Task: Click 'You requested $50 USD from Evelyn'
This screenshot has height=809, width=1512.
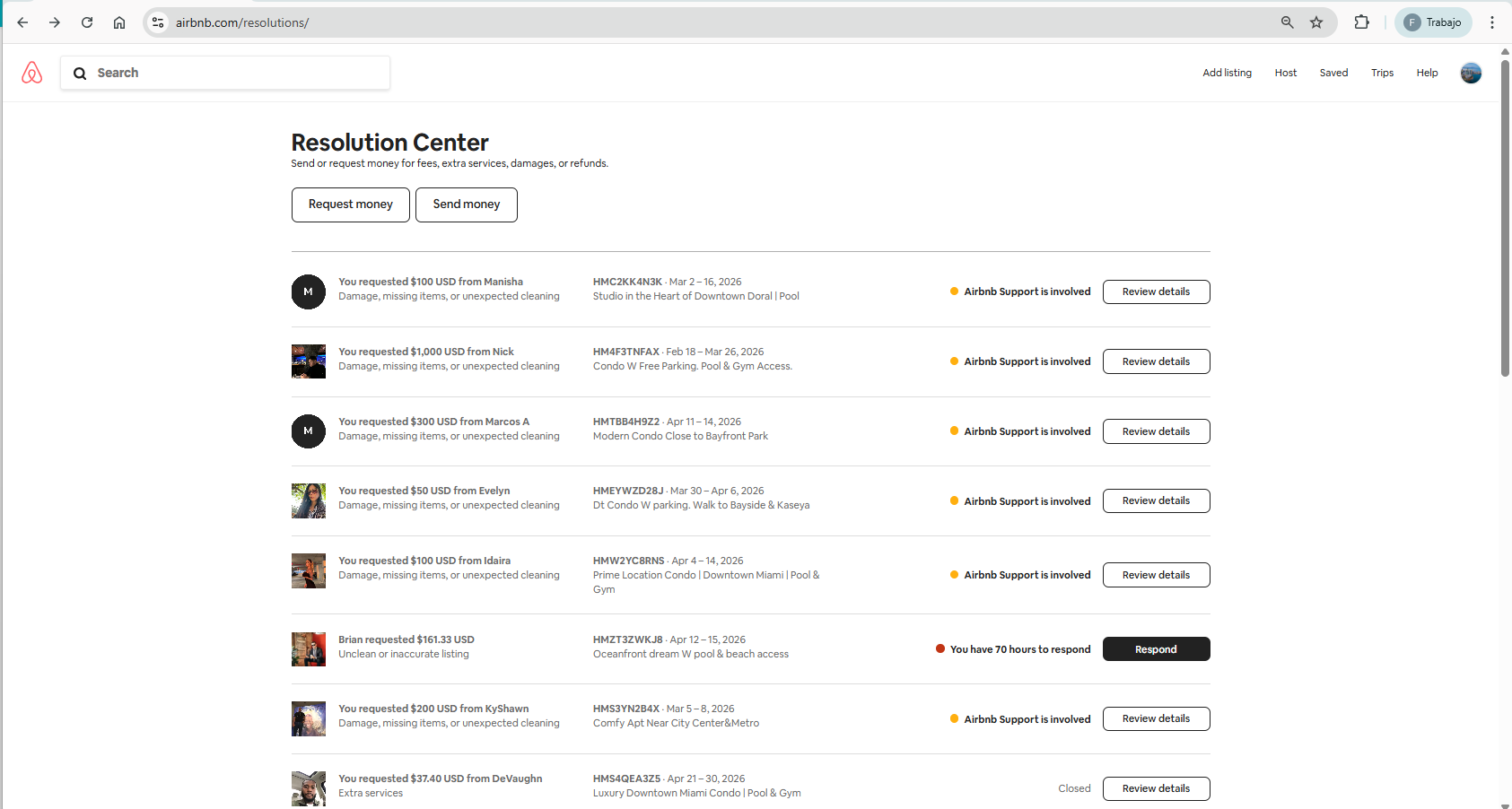Action: click(x=424, y=491)
